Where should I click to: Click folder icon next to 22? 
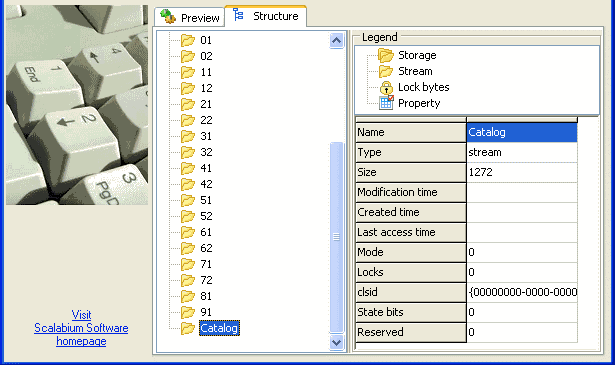coord(188,120)
